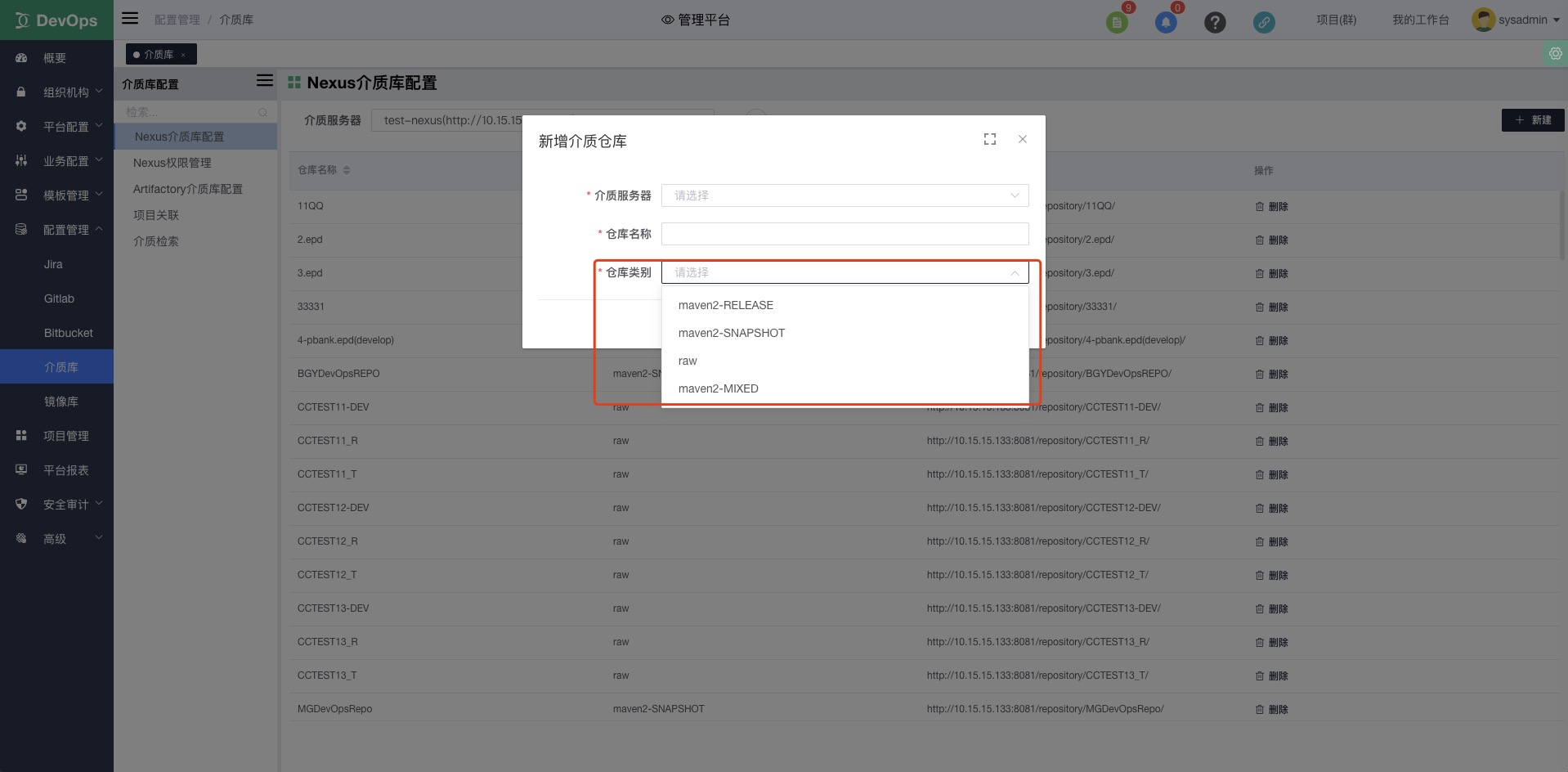This screenshot has height=772, width=1568.
Task: Select Nexus介质库配置 in config list
Action: point(195,137)
